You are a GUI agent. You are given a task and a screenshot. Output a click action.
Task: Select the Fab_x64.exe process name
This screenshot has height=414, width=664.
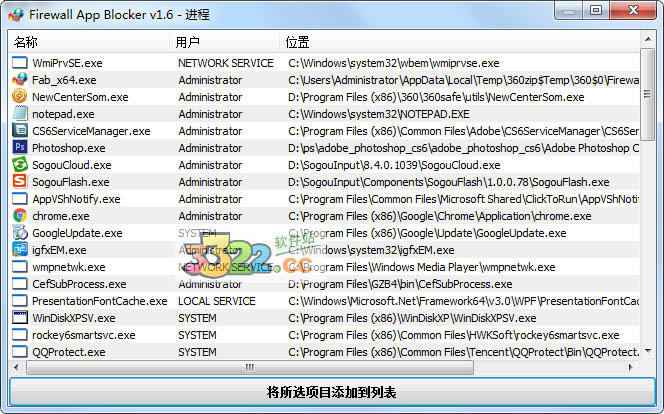pyautogui.click(x=64, y=80)
